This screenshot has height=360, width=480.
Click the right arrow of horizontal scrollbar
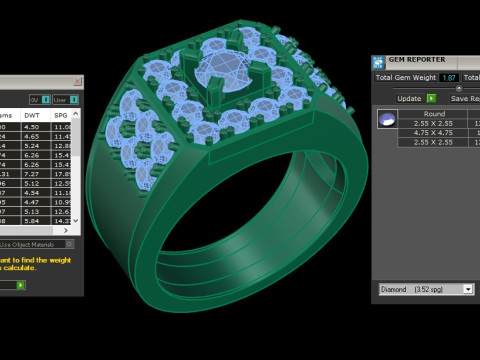(66, 230)
